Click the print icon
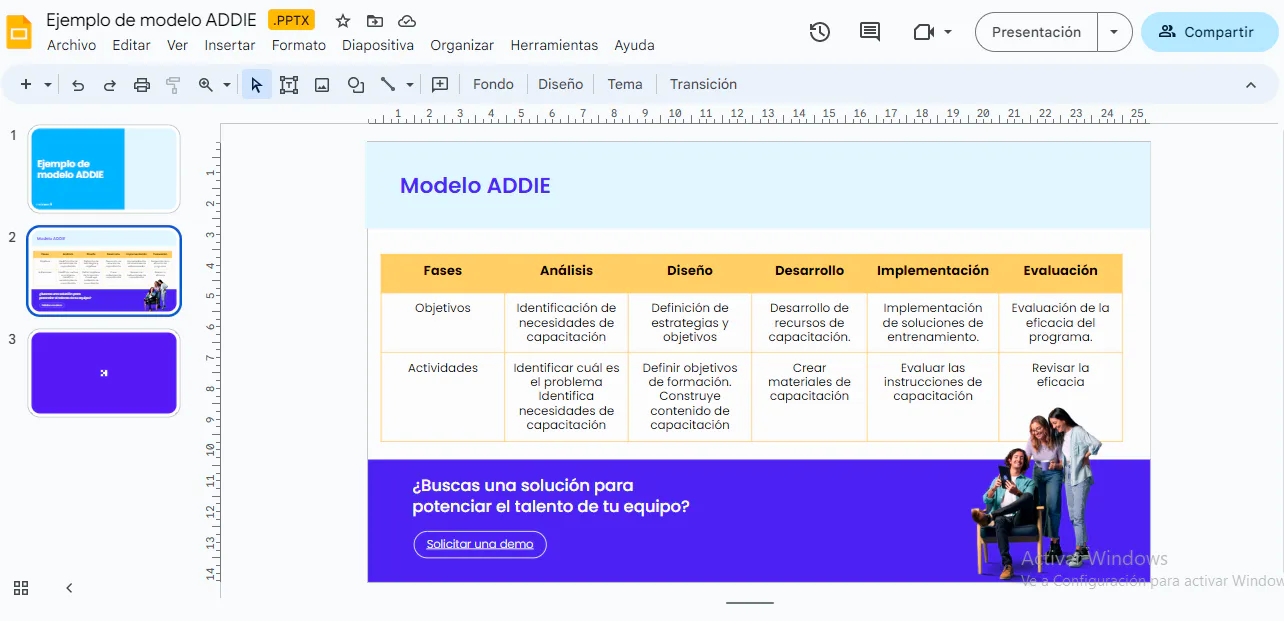Viewport: 1284px width, 621px height. (x=141, y=84)
